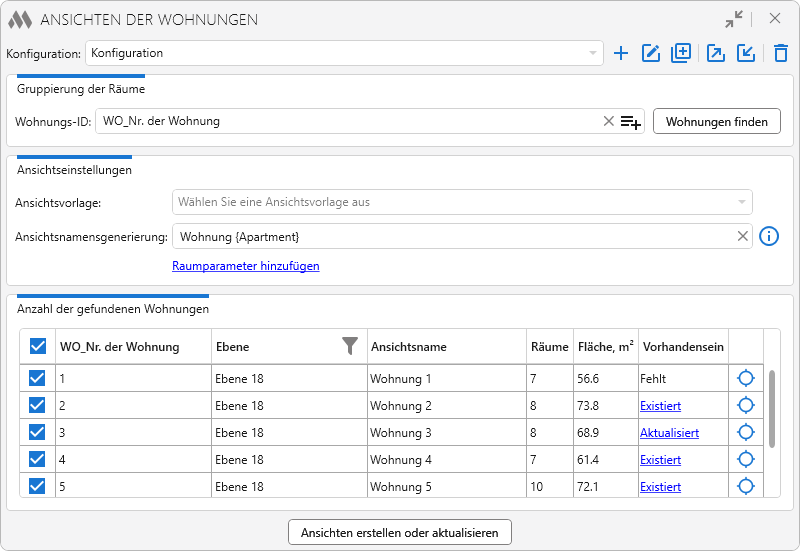Locate Wohnung 1 with target icon

click(x=746, y=378)
